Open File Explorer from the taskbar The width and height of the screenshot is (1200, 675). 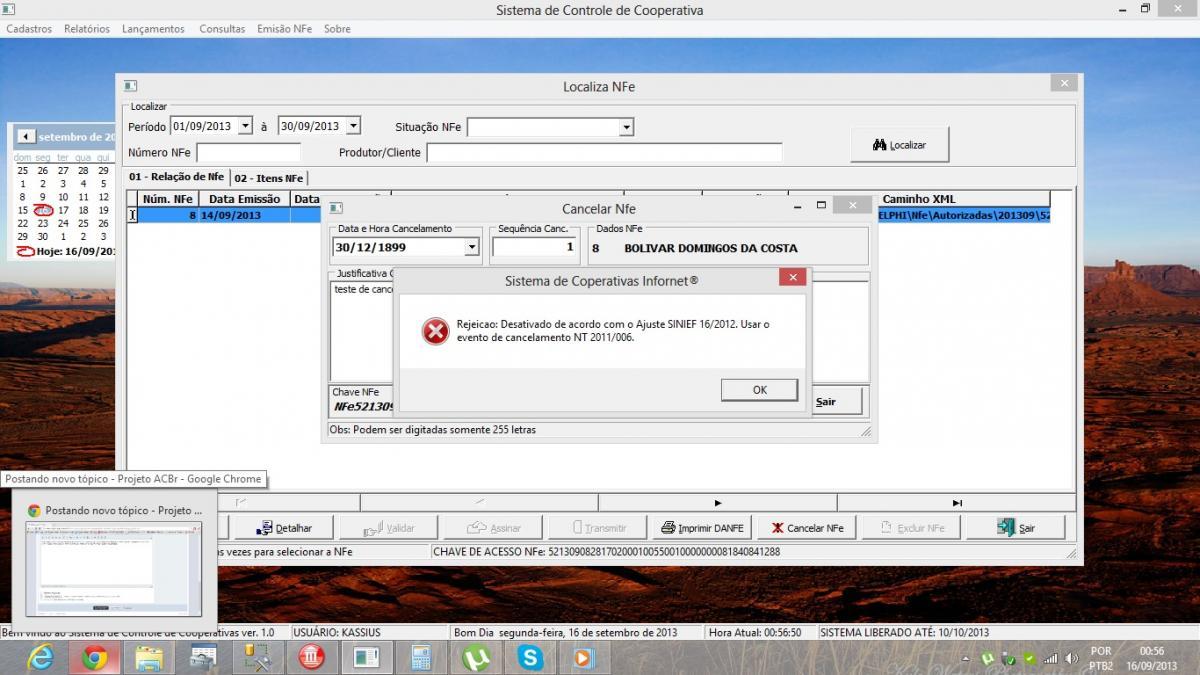(149, 657)
